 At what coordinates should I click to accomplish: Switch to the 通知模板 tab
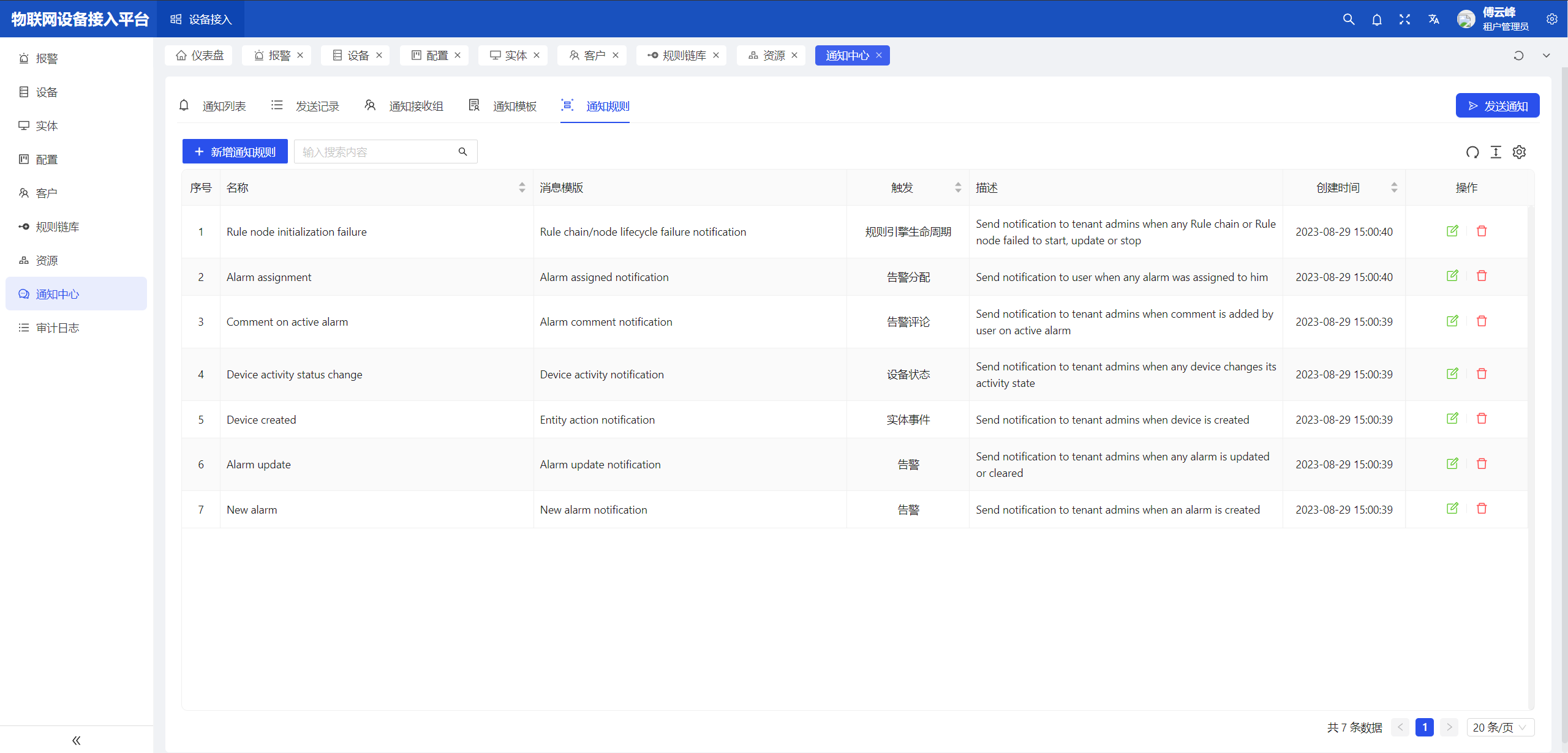pyautogui.click(x=503, y=106)
